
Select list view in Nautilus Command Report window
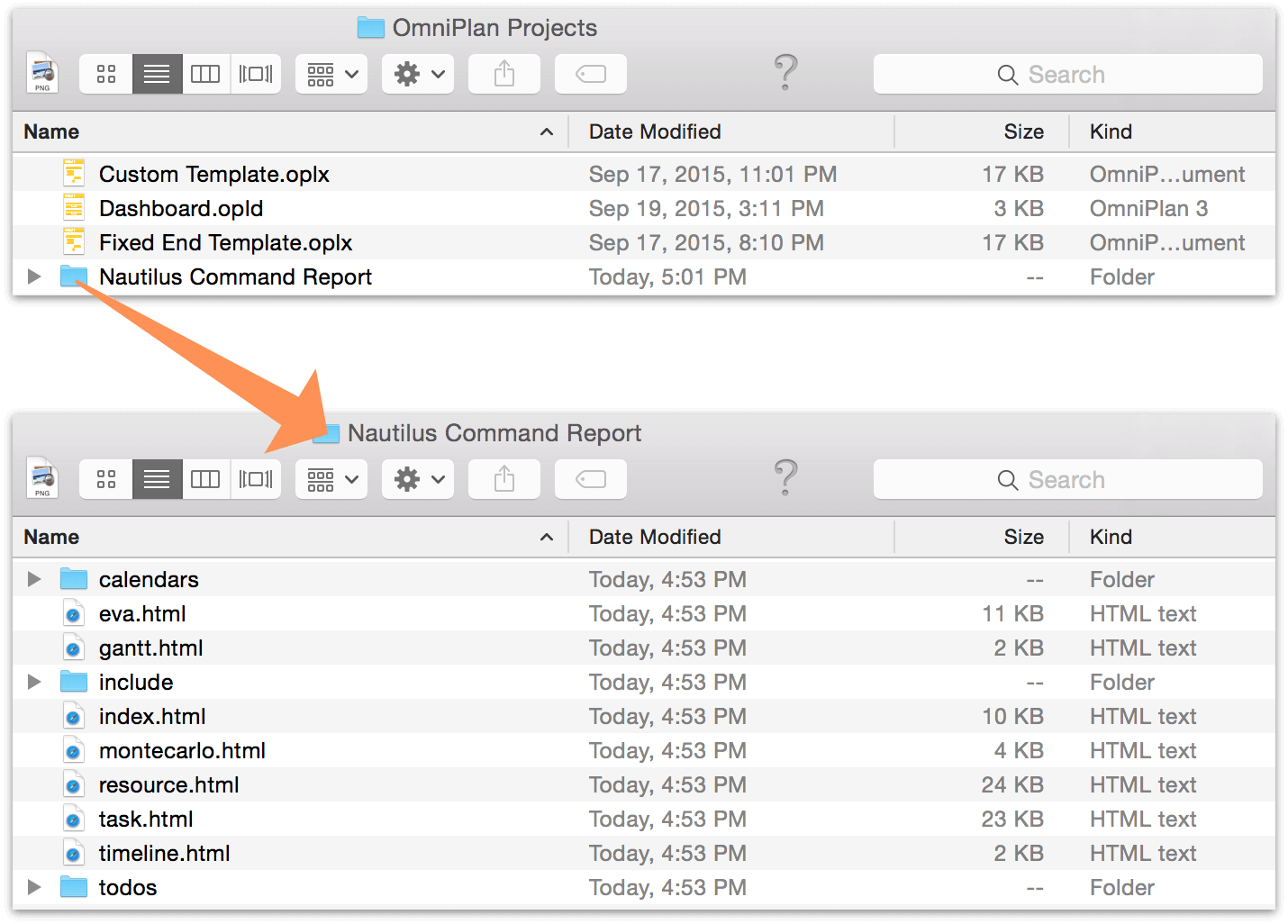[x=157, y=479]
